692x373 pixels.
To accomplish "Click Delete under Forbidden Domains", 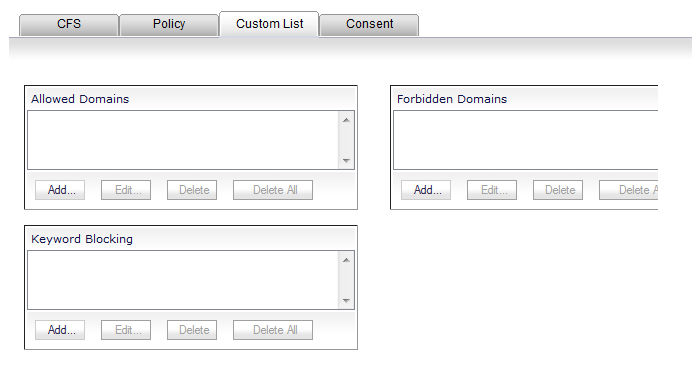I will [x=558, y=190].
